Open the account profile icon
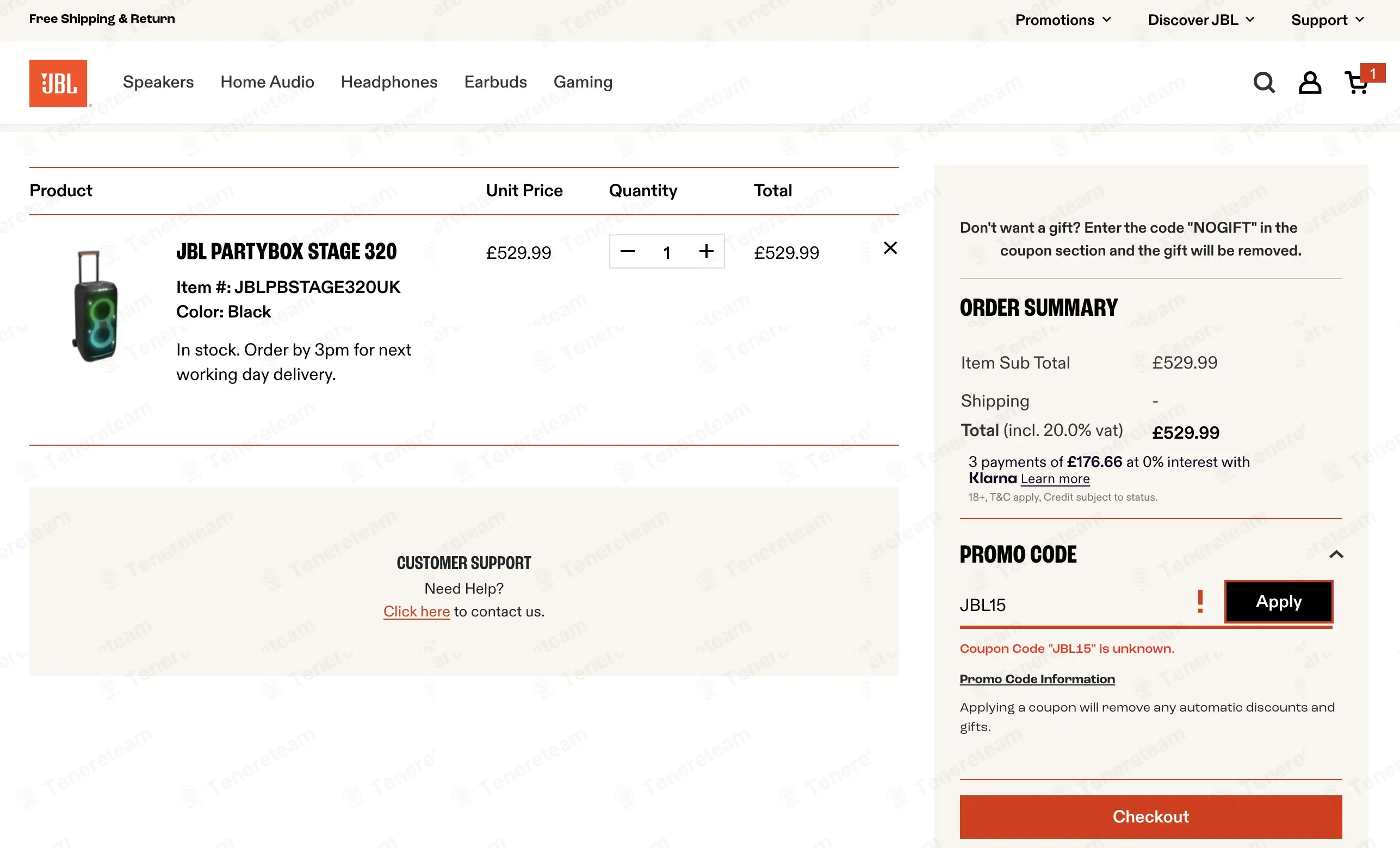The image size is (1400, 848). click(x=1310, y=83)
